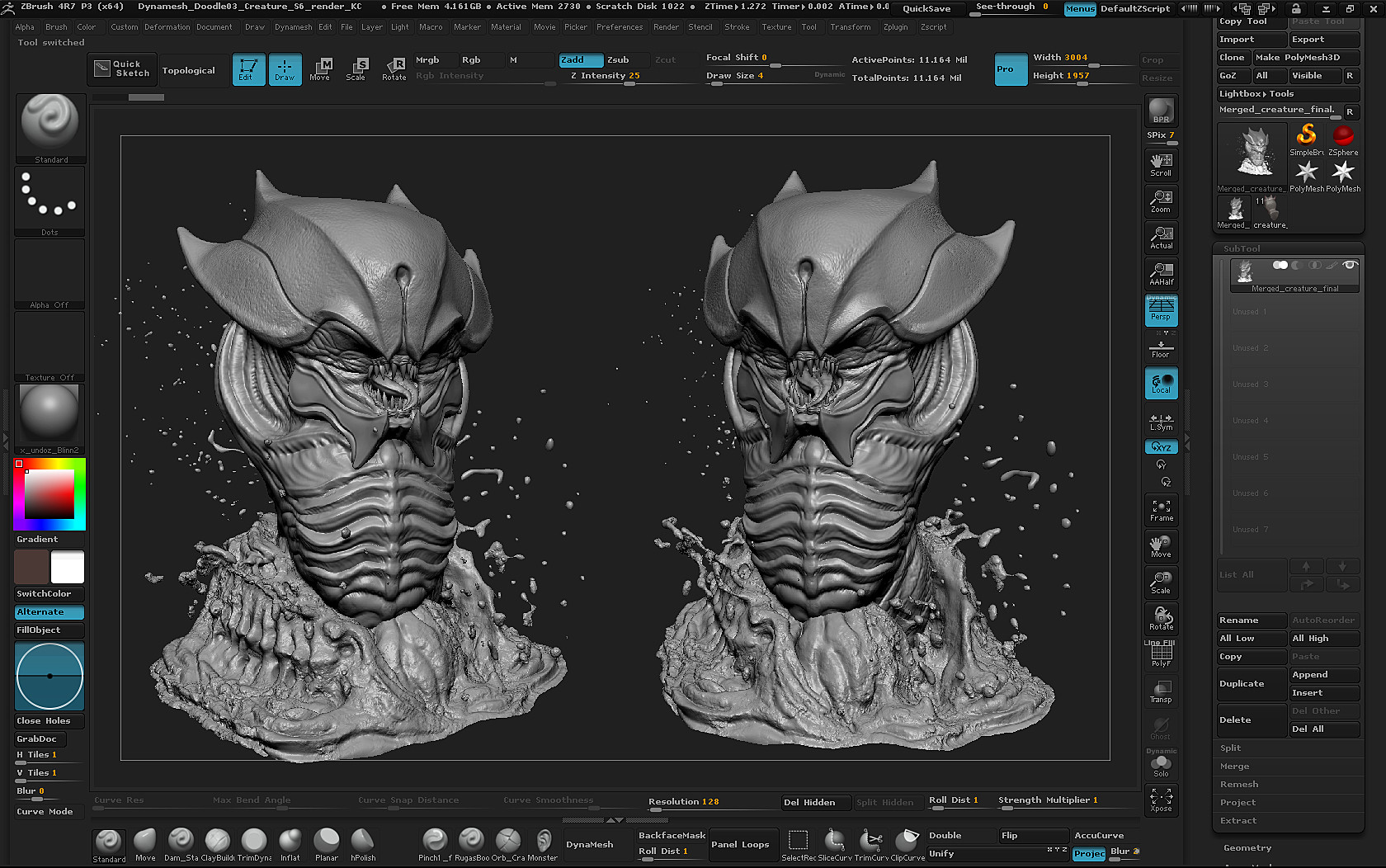Expand the Remesh section
The image size is (1386, 868).
1239,784
